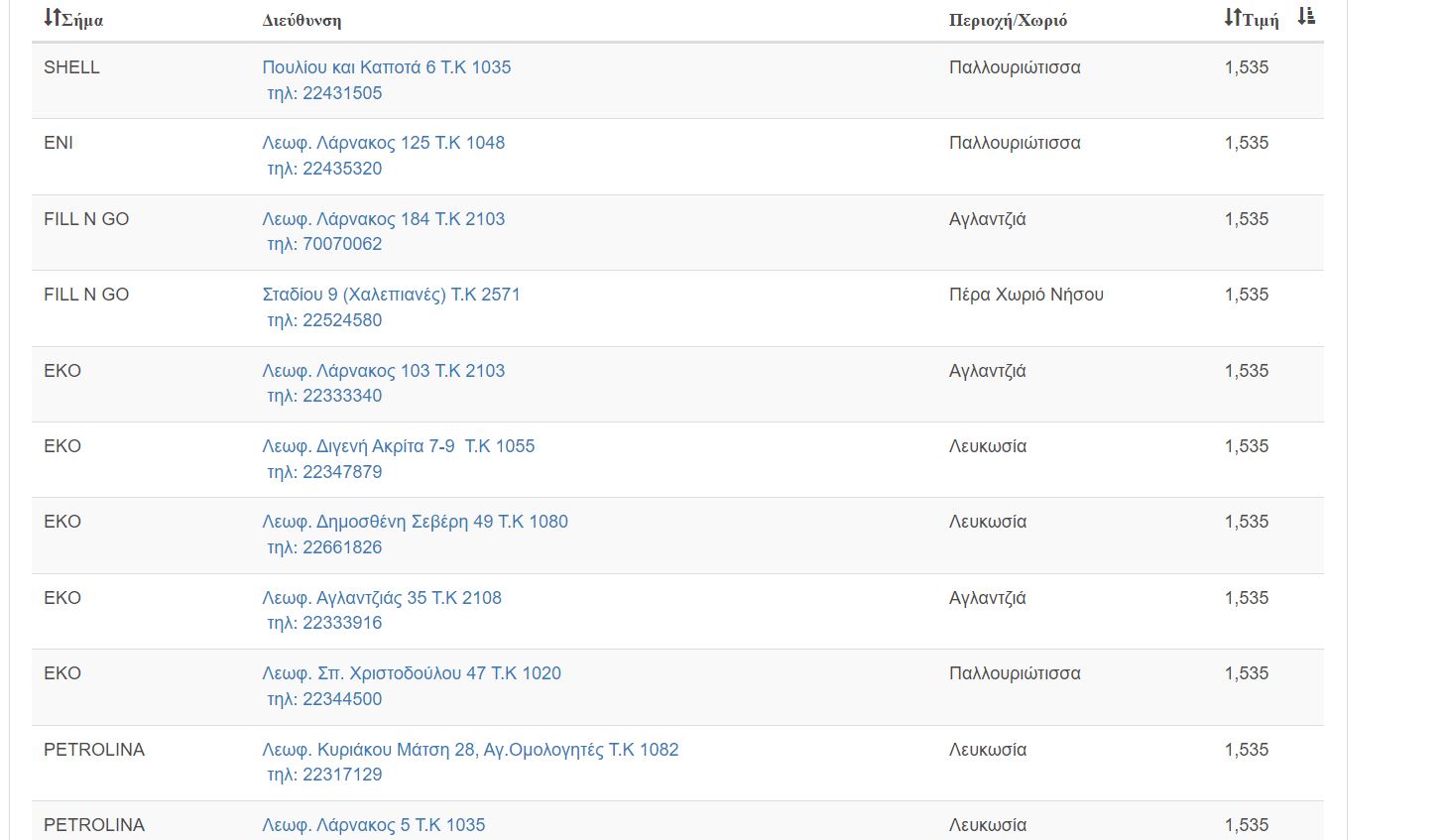Click the sort-by-amount icon right of Τιμή

pyautogui.click(x=1306, y=16)
